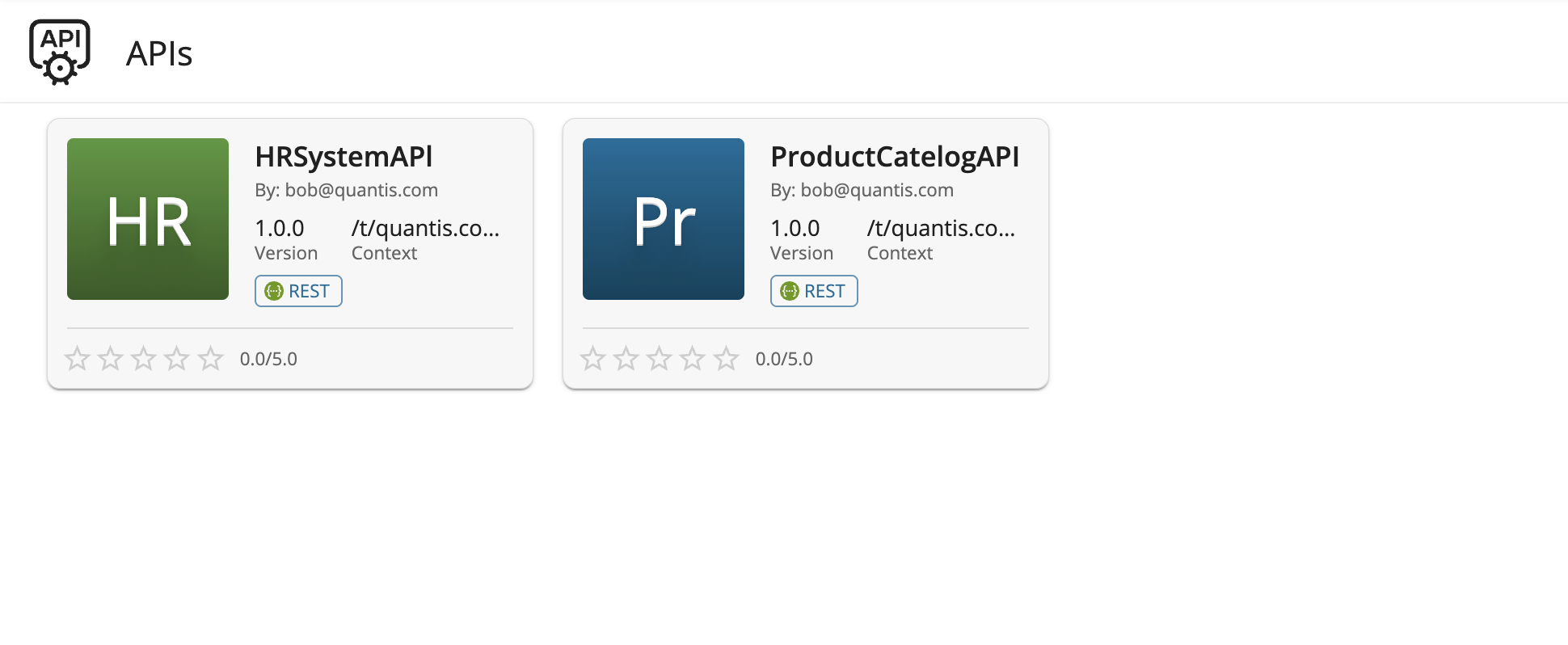Rate ProductCatelogAPI five stars

[727, 358]
